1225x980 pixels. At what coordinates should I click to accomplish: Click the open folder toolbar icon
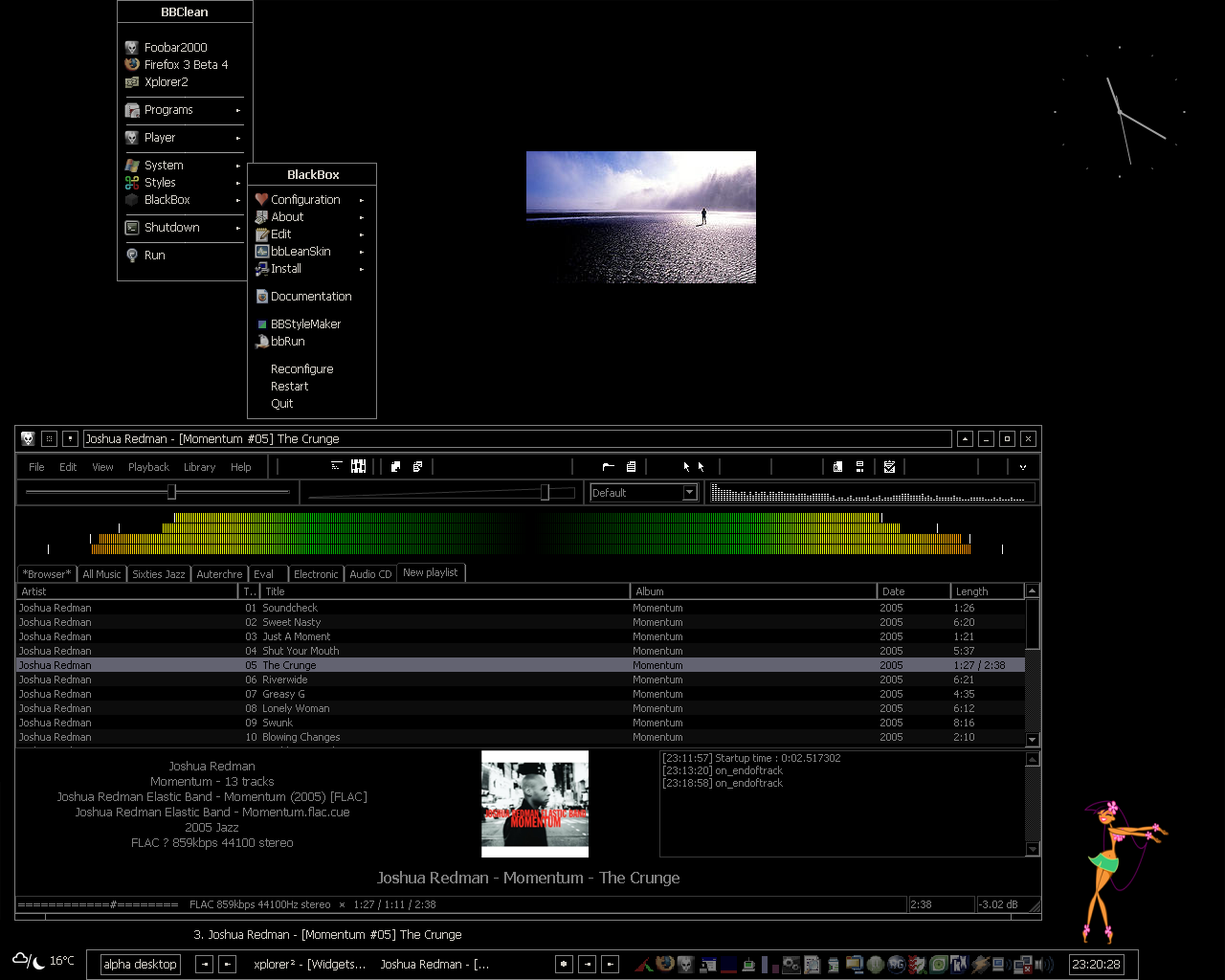pos(608,467)
